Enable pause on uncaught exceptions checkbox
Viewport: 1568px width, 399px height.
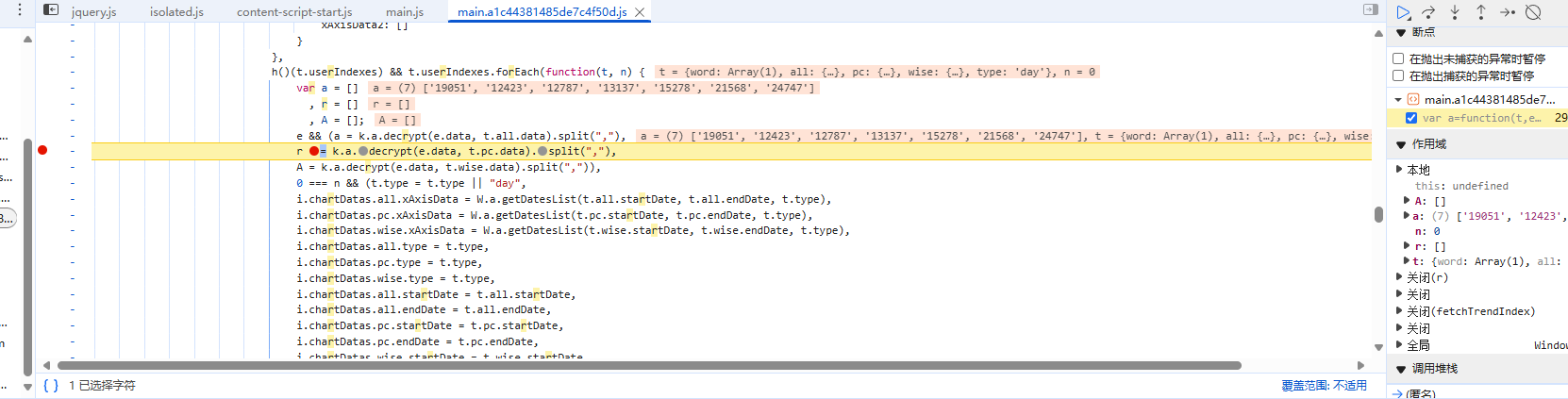click(x=1398, y=58)
